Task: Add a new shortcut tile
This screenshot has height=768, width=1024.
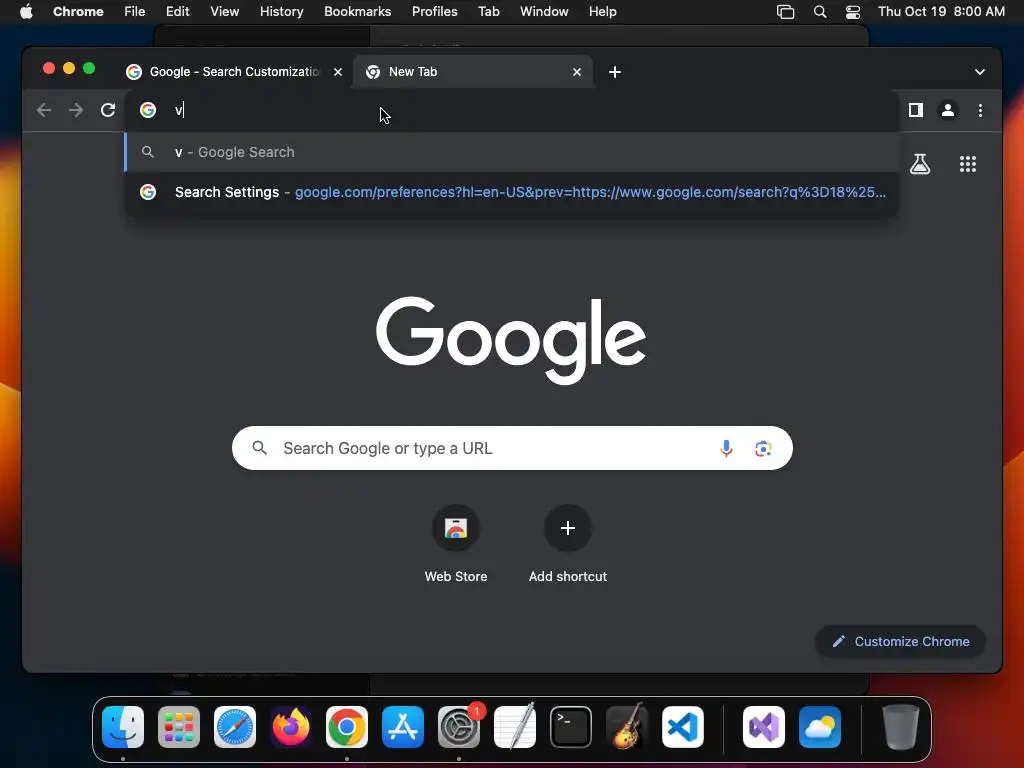Action: [x=568, y=544]
